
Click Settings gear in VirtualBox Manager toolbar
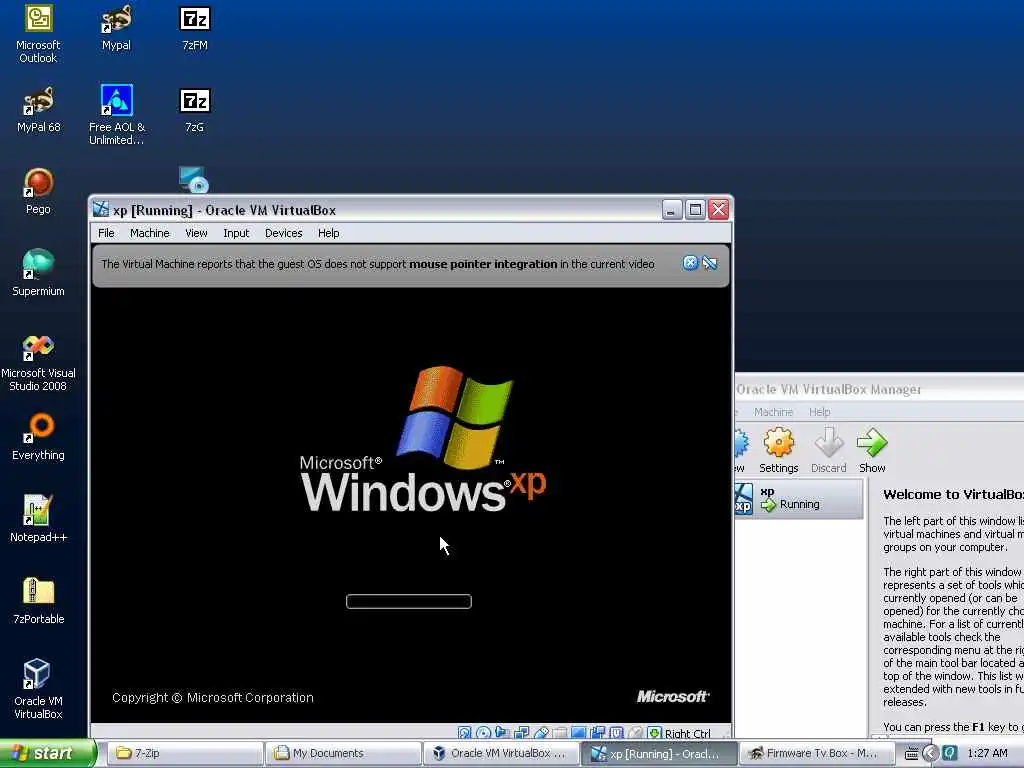[778, 450]
